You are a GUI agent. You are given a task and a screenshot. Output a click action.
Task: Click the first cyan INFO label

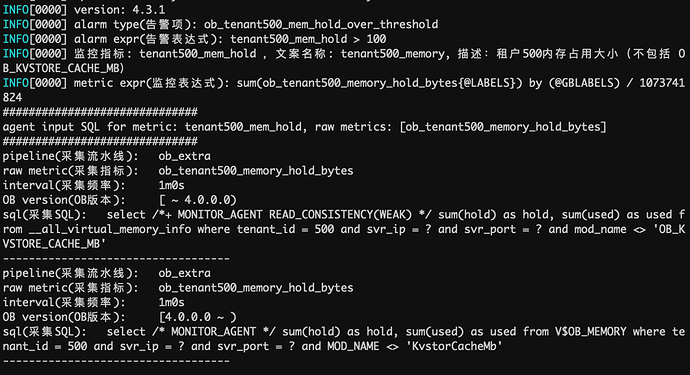(x=16, y=10)
